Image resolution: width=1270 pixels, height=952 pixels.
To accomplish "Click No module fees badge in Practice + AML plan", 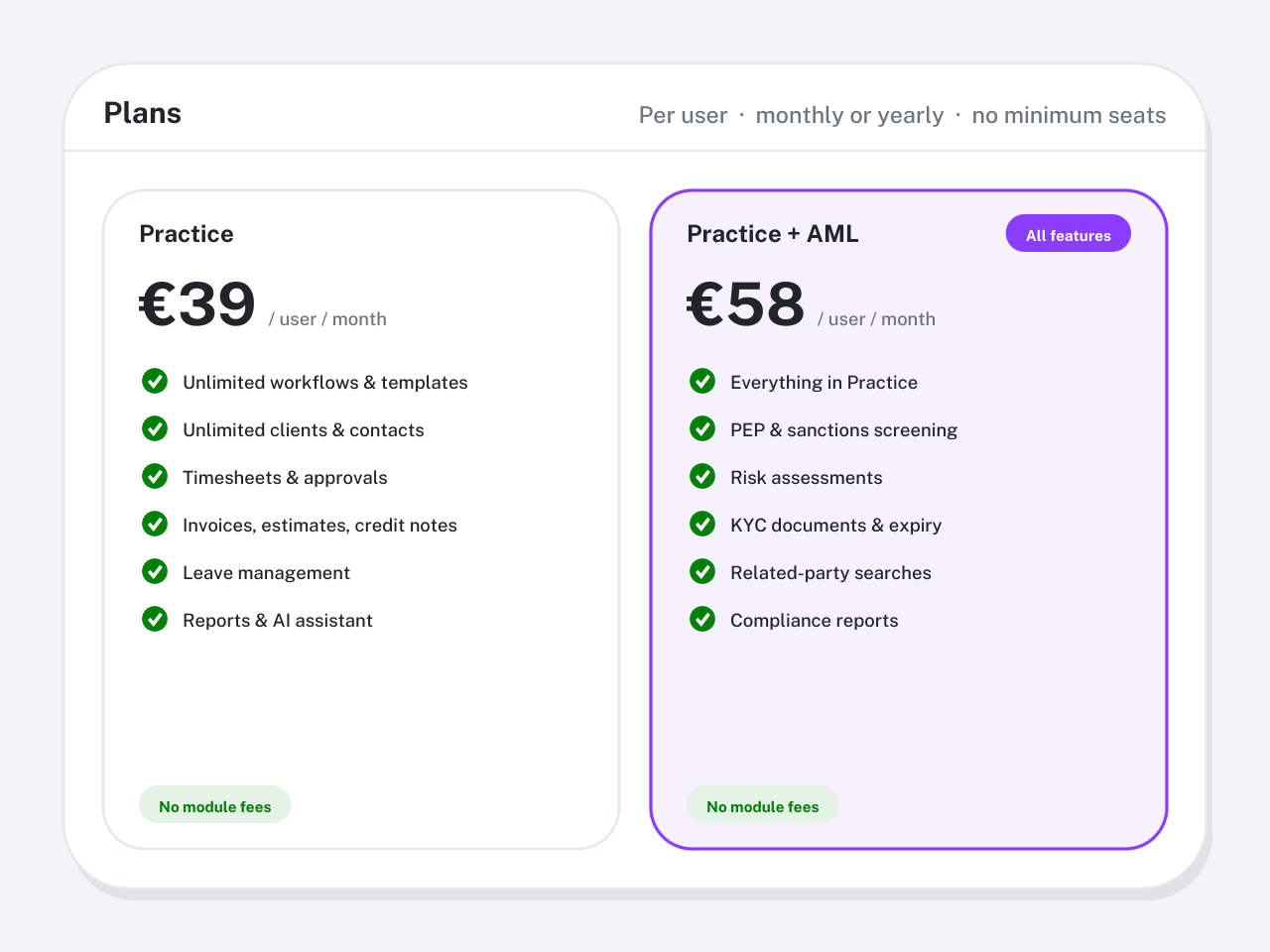I will coord(763,805).
